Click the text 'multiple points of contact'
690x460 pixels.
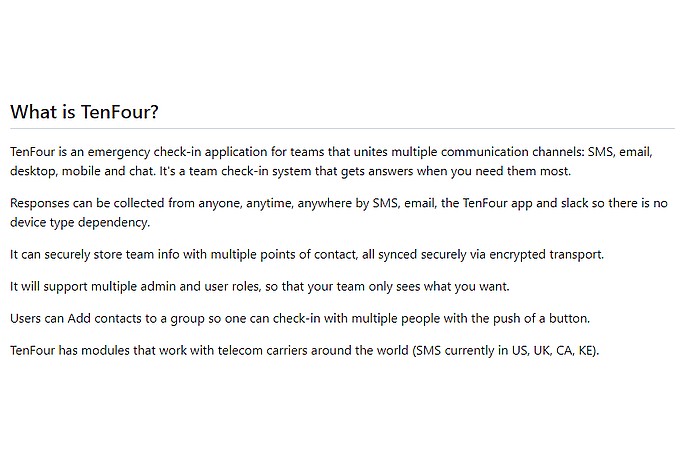tap(284, 254)
